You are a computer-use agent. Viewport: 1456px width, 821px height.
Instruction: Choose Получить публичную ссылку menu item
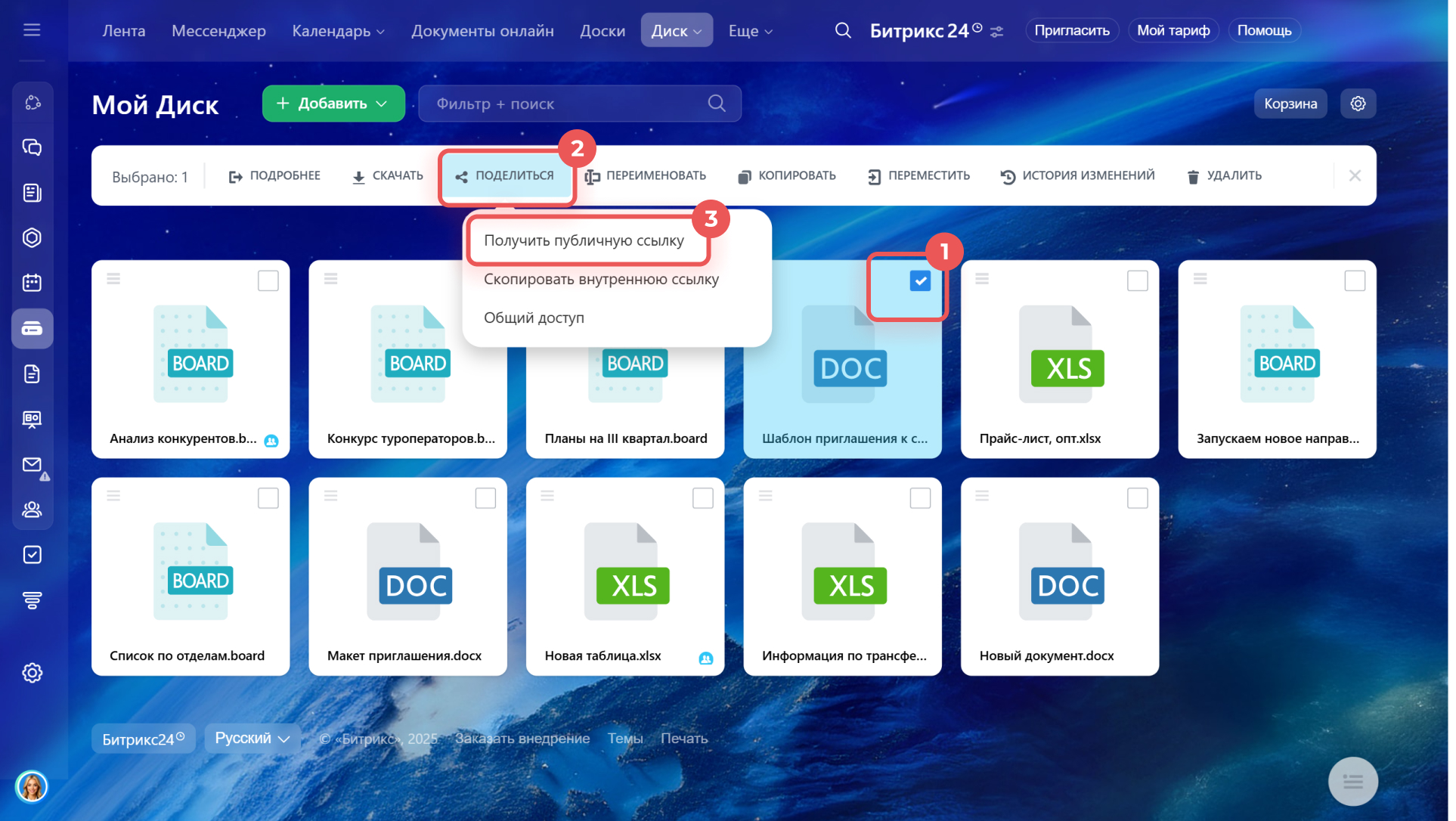584,240
